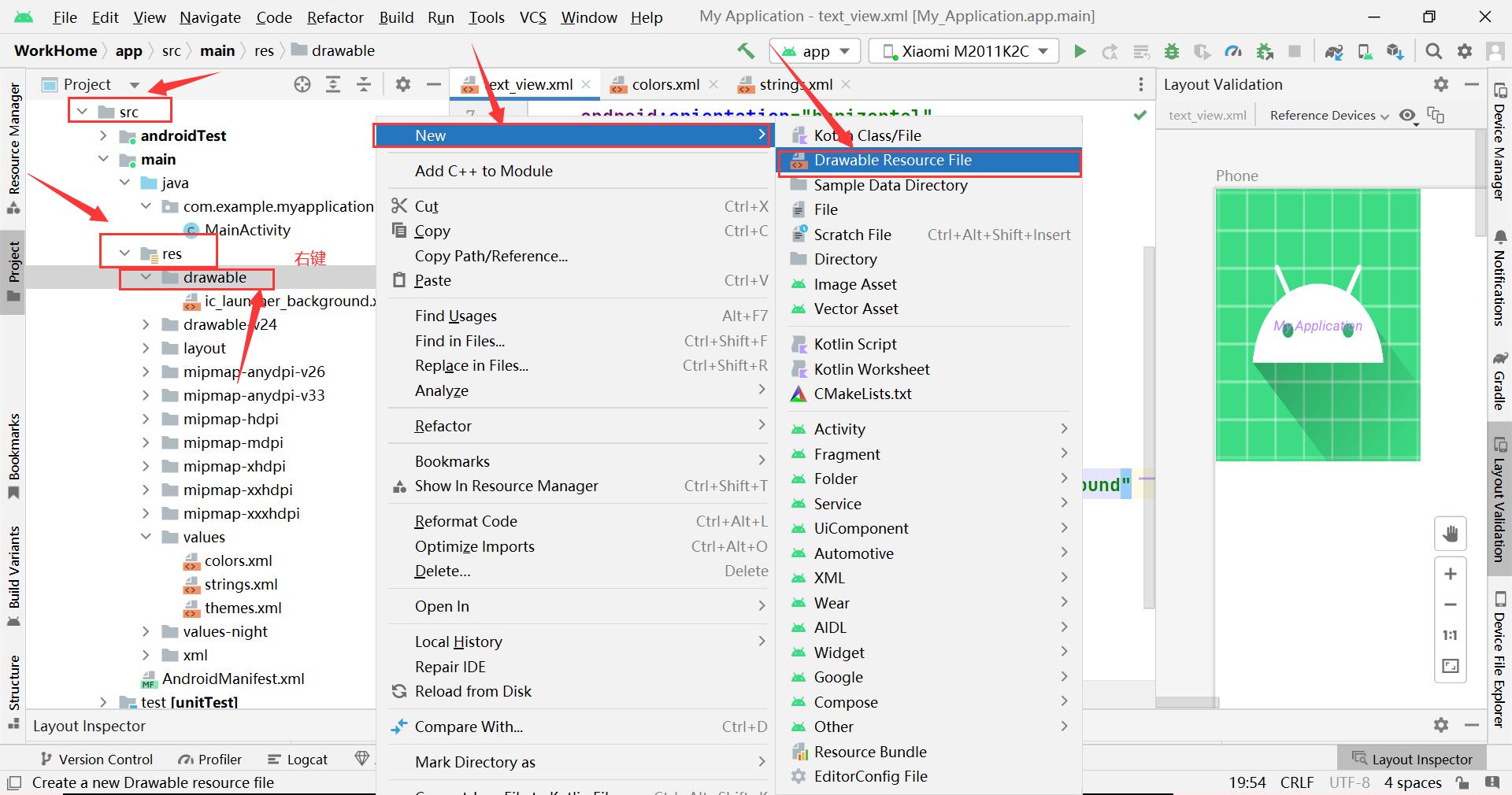1512x795 pixels.
Task: Toggle the Gradle side panel
Action: tap(1499, 383)
